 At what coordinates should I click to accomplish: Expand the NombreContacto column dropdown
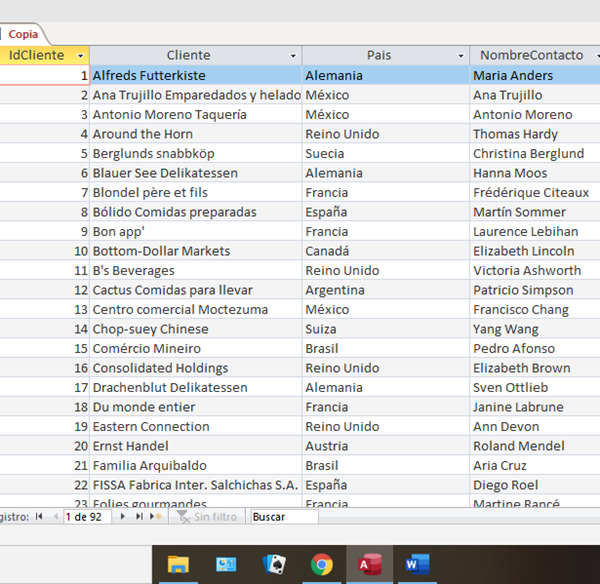[594, 56]
